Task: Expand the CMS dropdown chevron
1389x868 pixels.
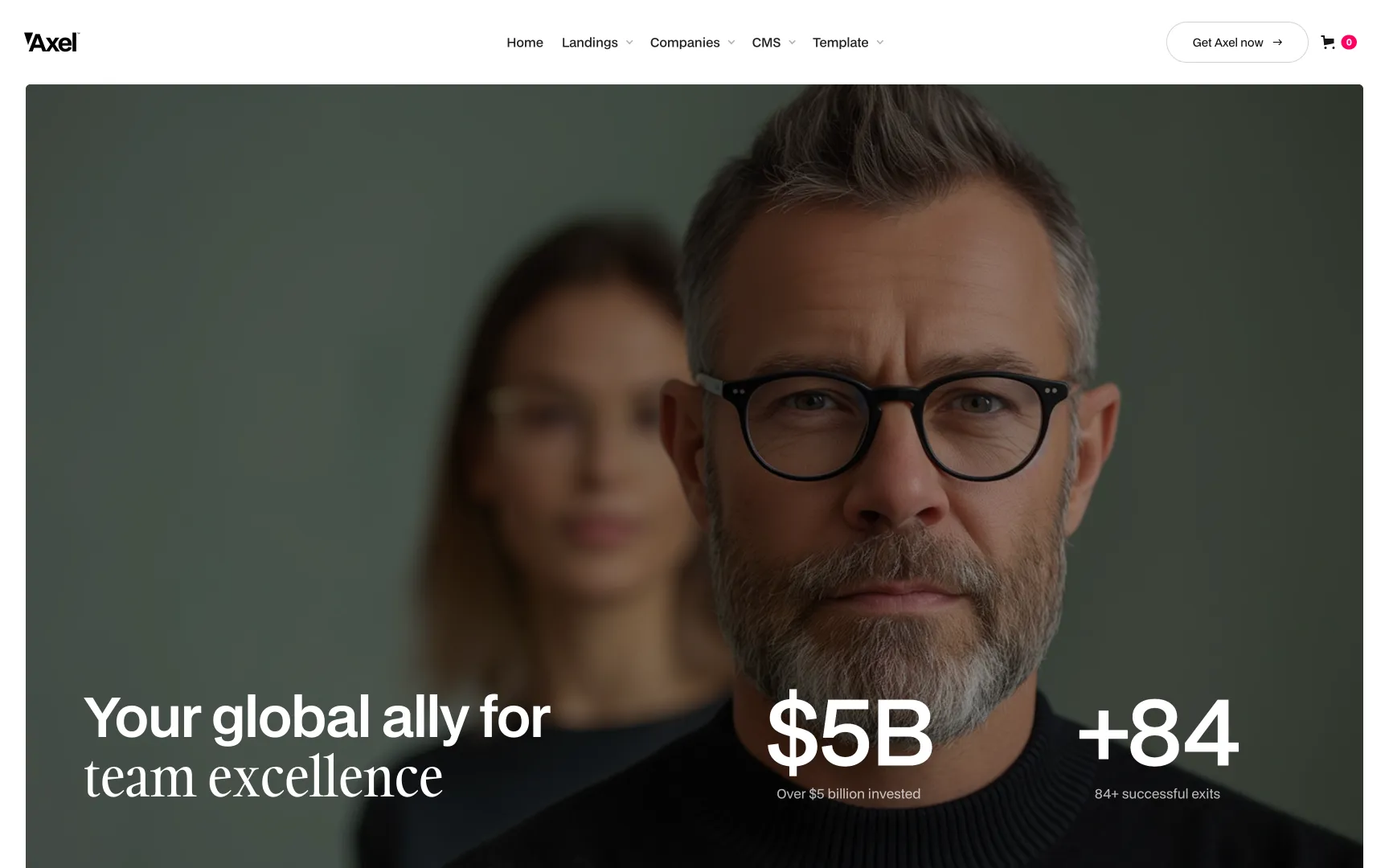Action: coord(792,43)
